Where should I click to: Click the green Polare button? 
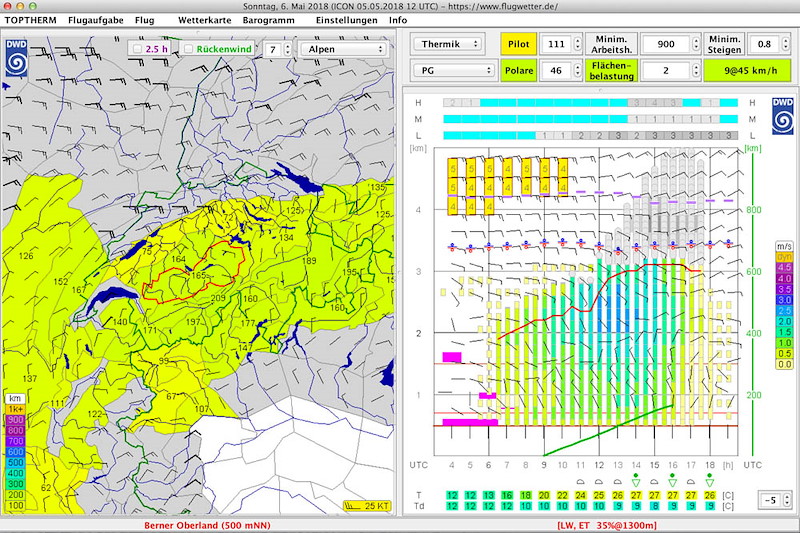pos(518,70)
